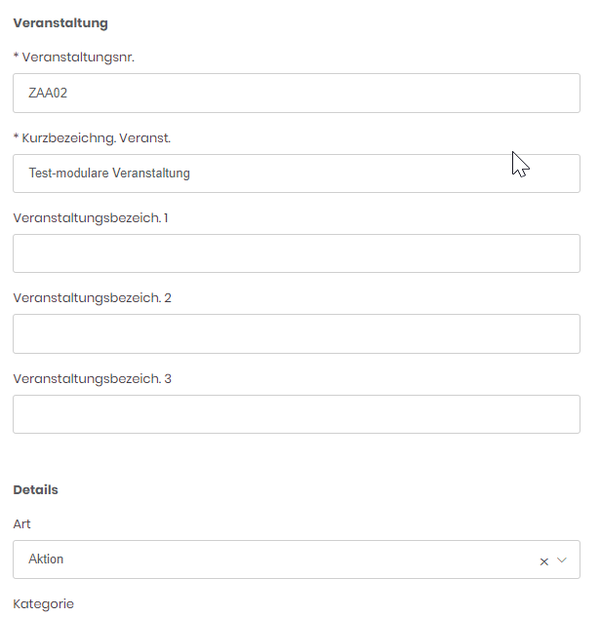Click the Details section heading
Image resolution: width=600 pixels, height=617 pixels.
point(35,490)
